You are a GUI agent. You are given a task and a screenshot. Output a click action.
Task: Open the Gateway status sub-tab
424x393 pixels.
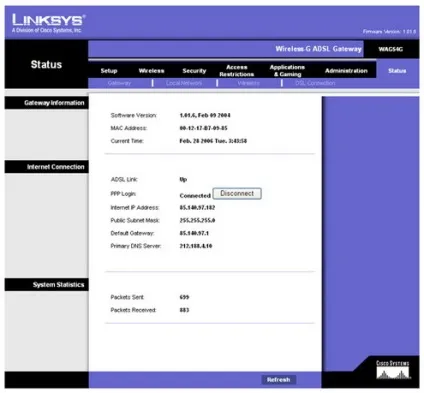point(119,83)
